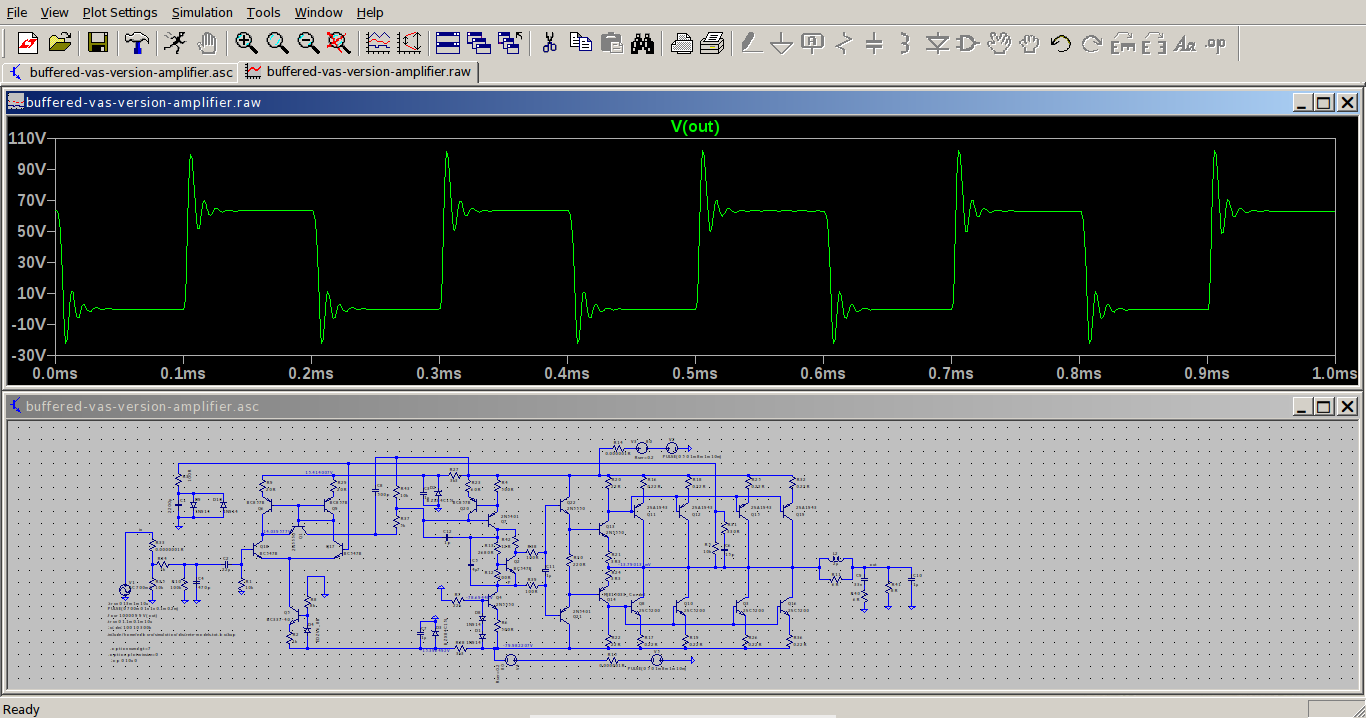
Task: Open a file using the folder icon
Action: [x=60, y=43]
